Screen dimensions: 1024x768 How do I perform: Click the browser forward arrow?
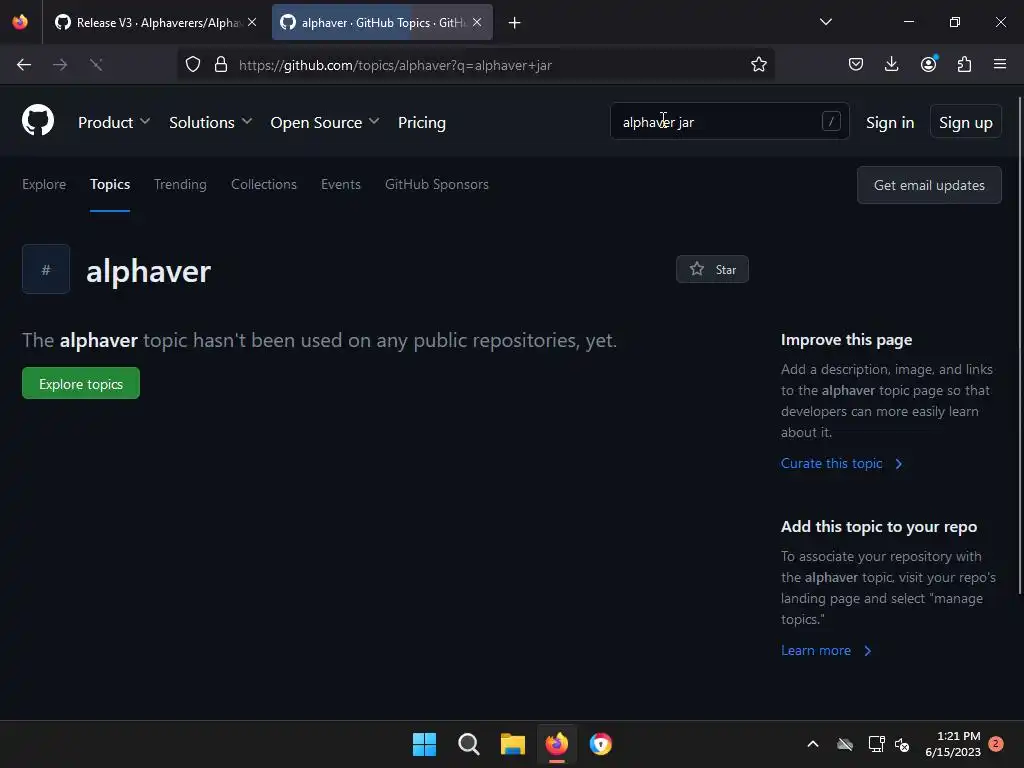coord(60,65)
